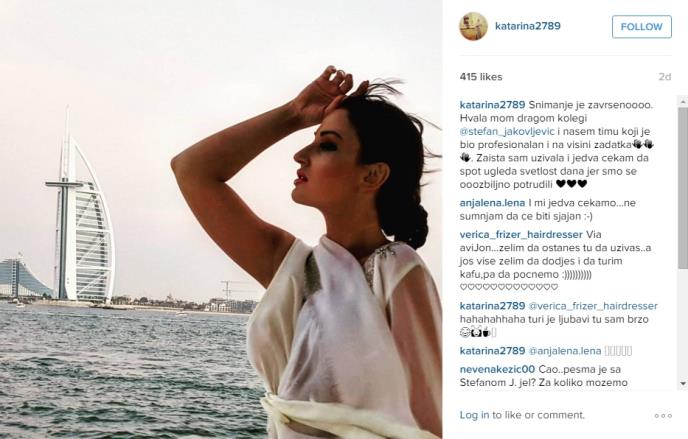
Task: View the 415 likes list
Action: point(481,77)
